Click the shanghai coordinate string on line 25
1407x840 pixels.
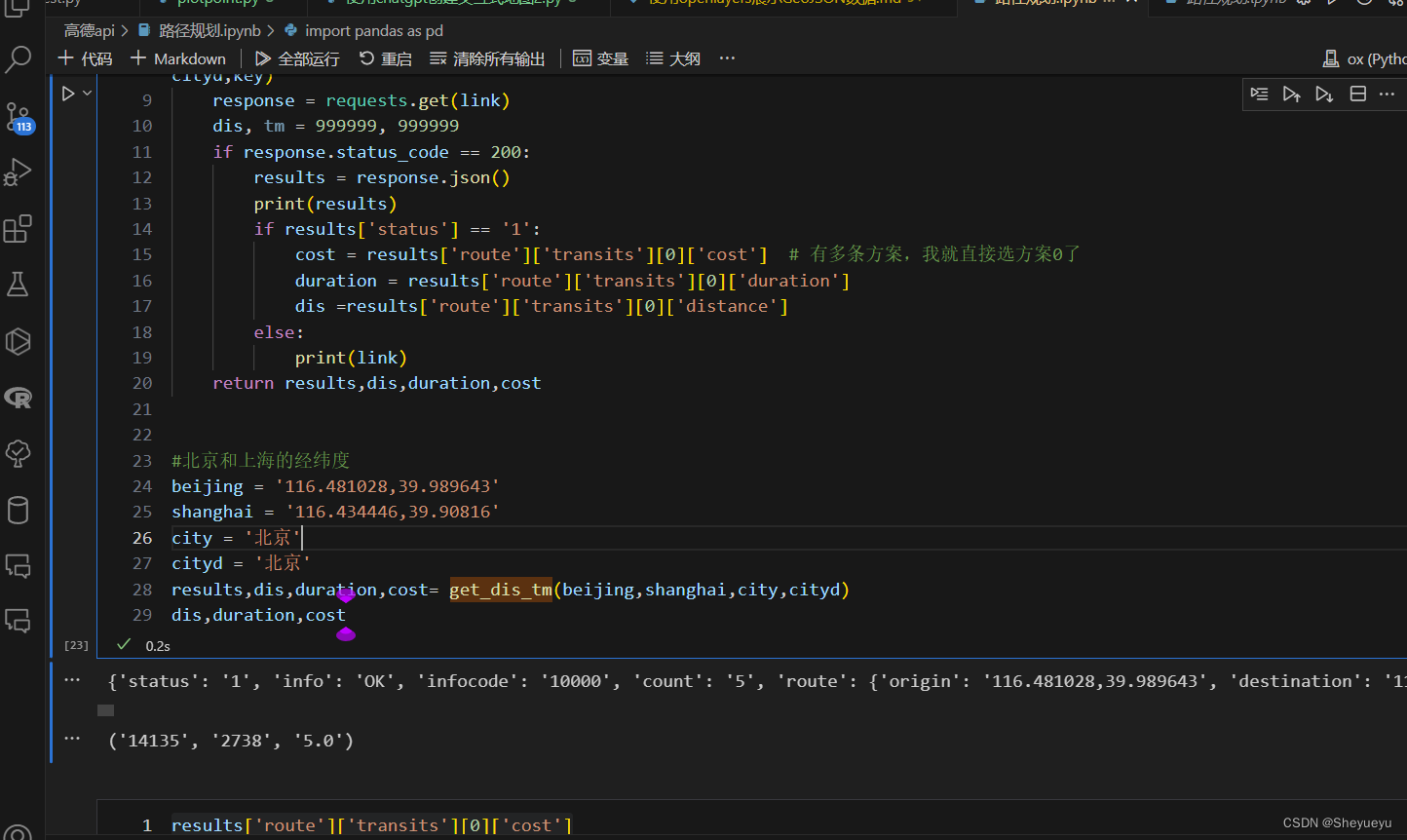pos(393,512)
